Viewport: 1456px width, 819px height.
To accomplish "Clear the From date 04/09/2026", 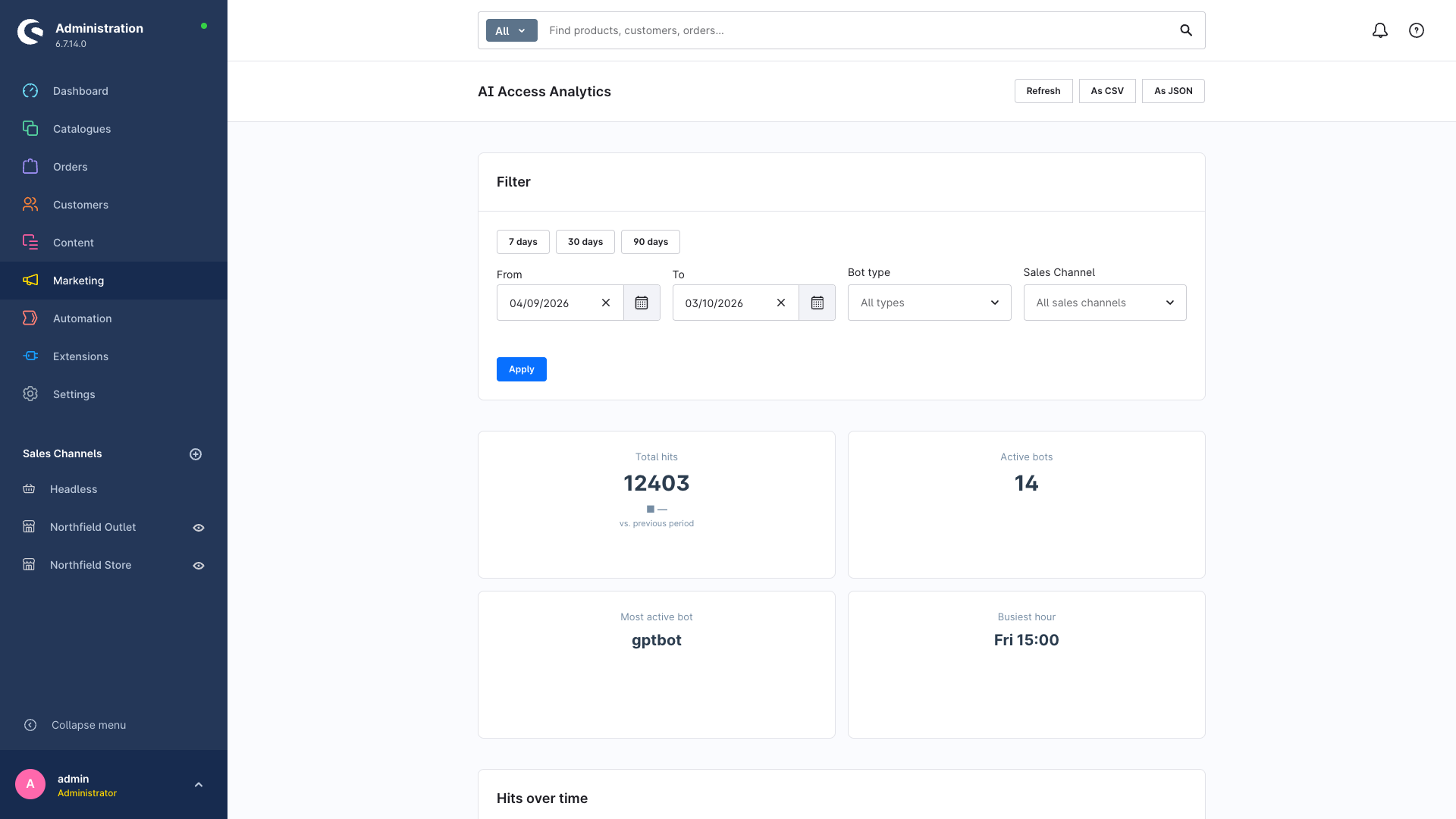I will [606, 303].
